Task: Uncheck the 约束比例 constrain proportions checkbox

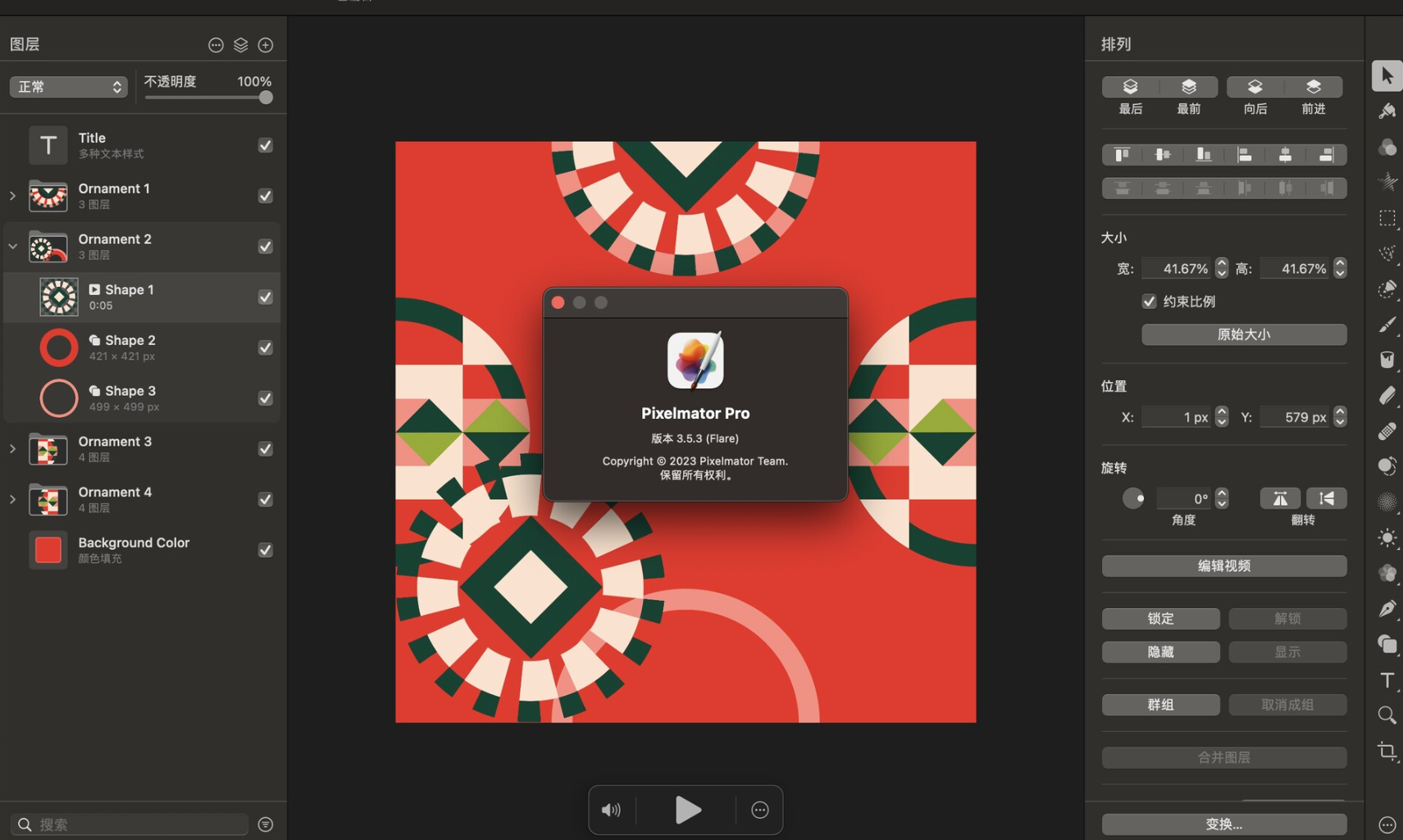Action: 1149,302
